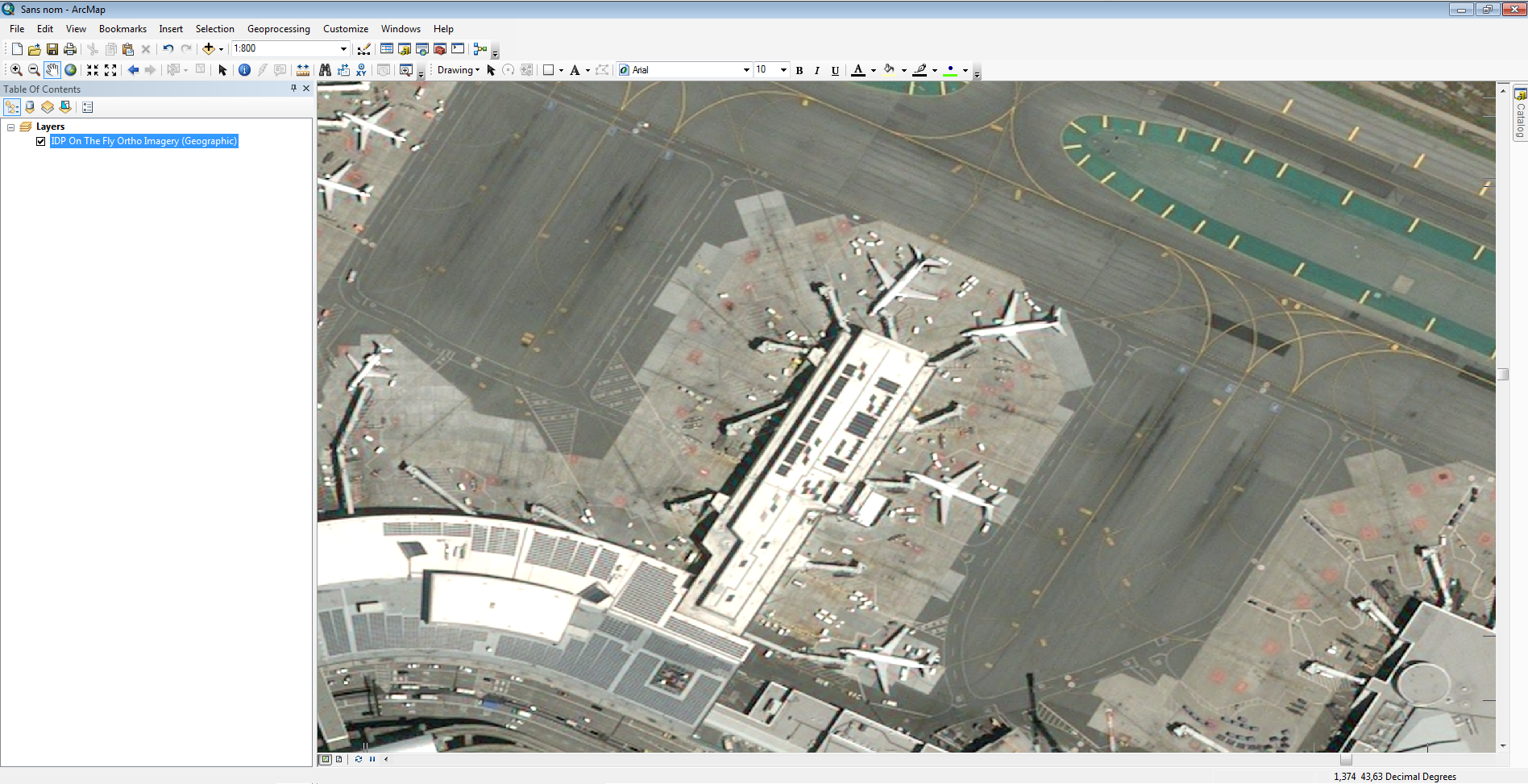1528x784 pixels.
Task: Pick the fill color bucket swatch
Action: coord(889,70)
